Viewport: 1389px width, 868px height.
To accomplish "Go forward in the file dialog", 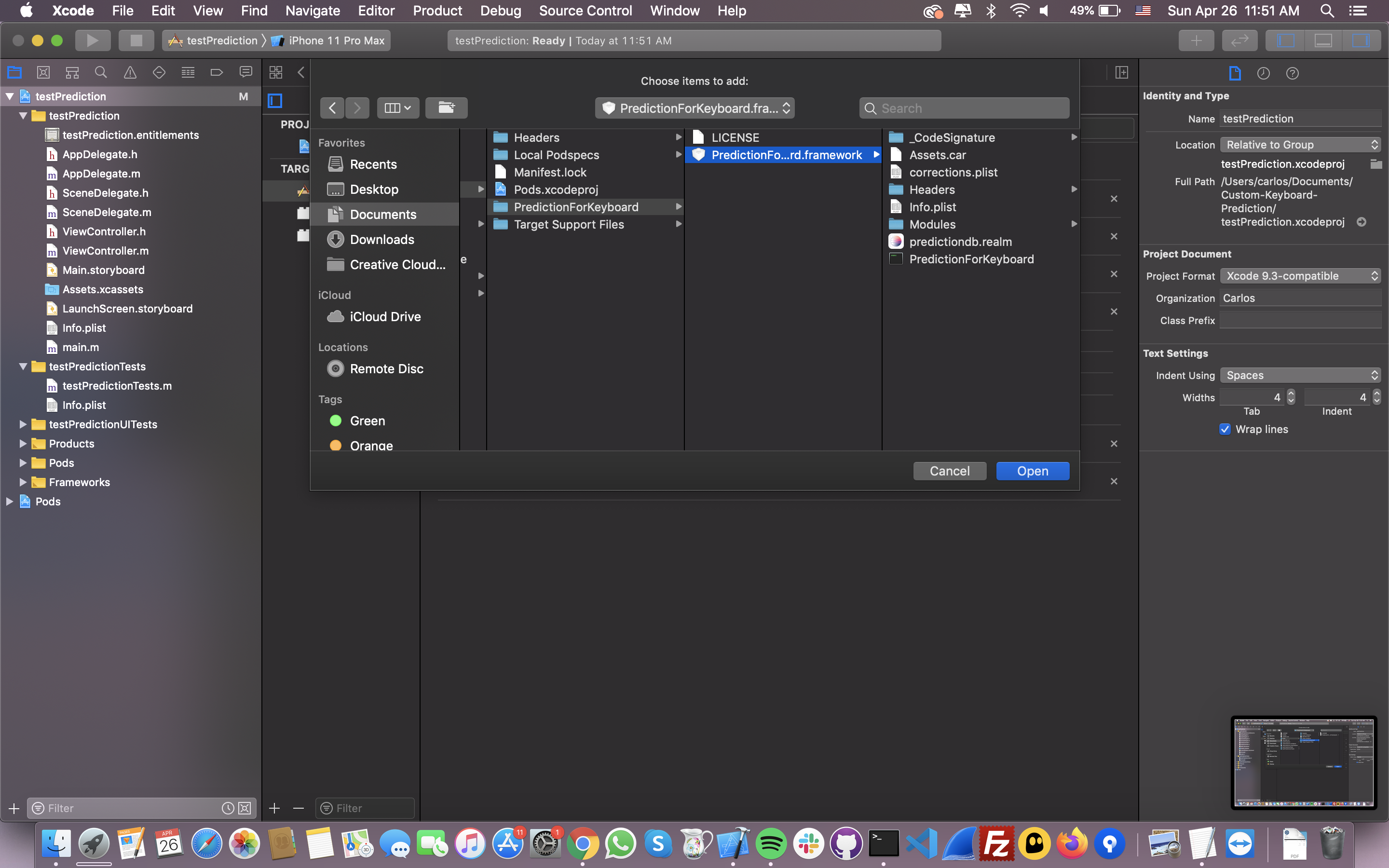I will (x=357, y=108).
